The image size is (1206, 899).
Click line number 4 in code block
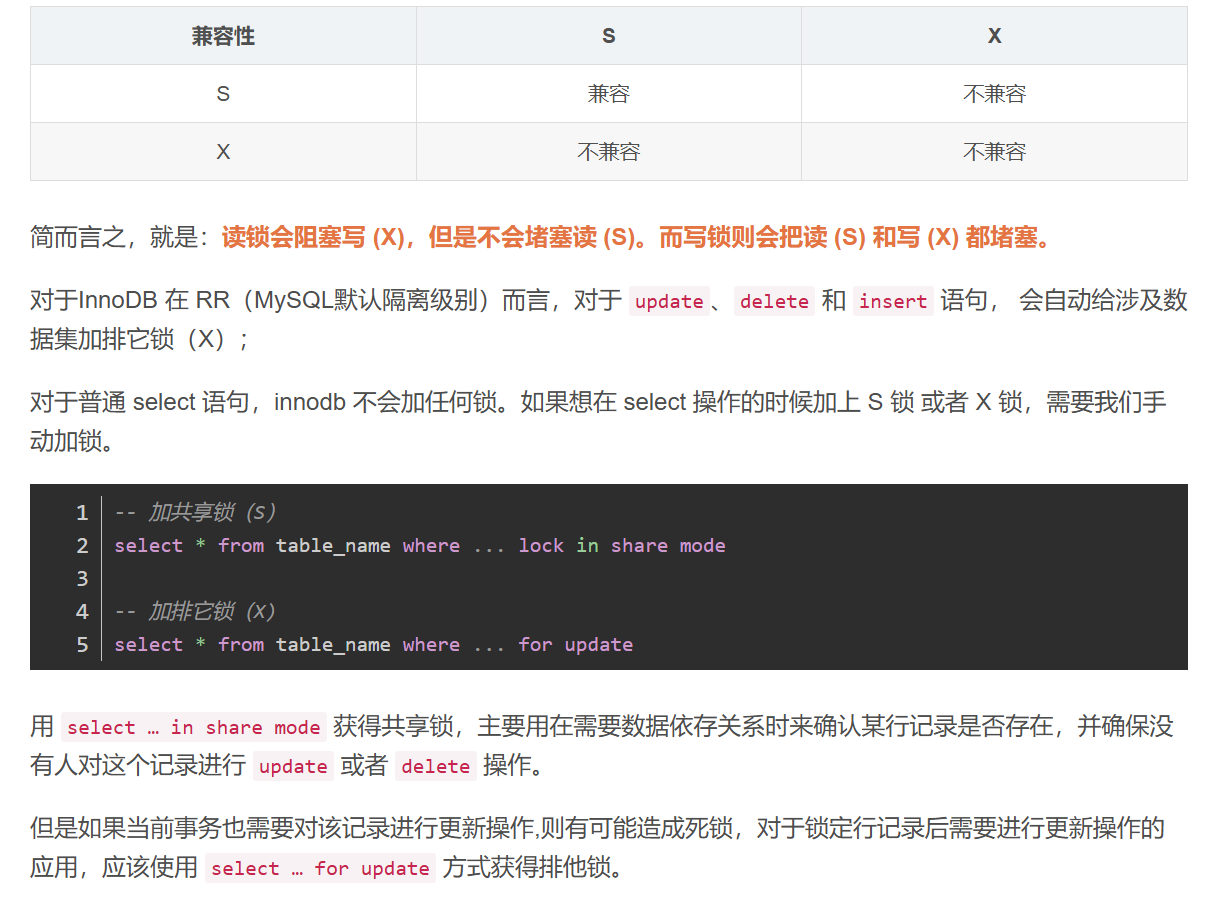coord(82,611)
